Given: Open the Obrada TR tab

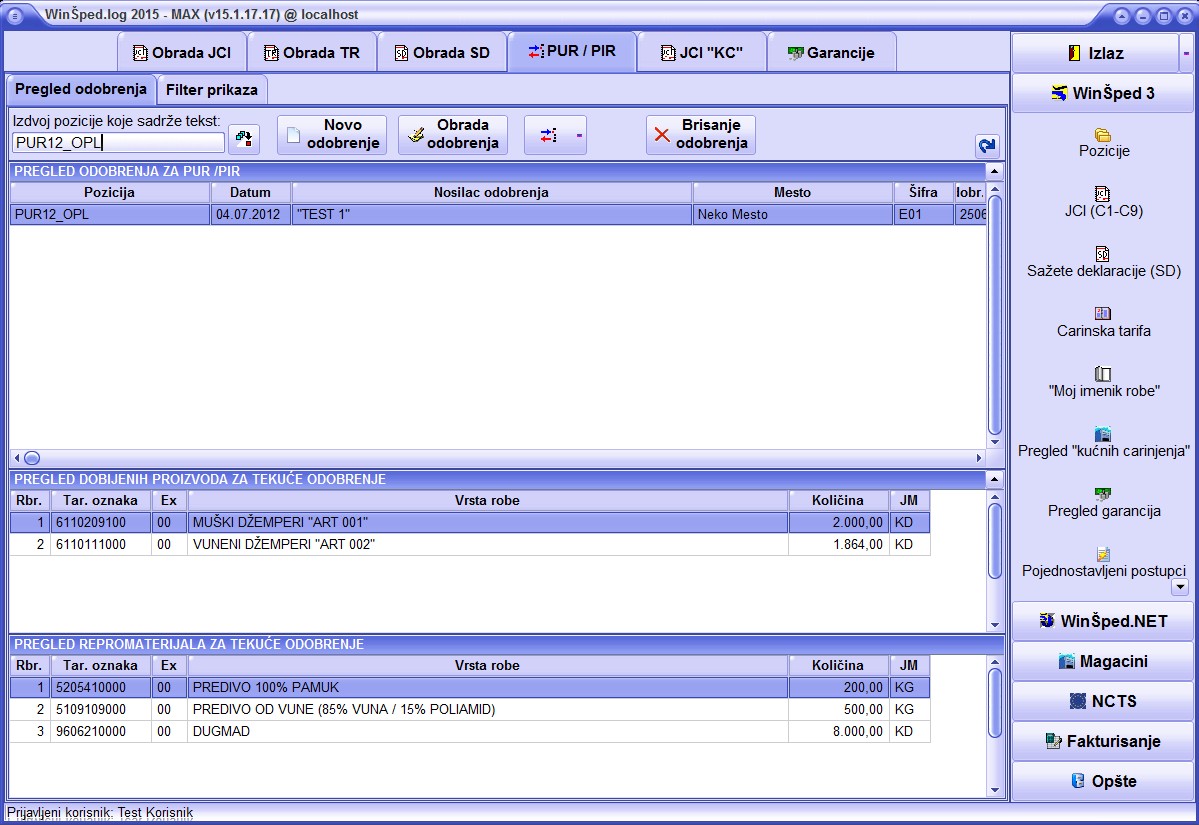Looking at the screenshot, I should (312, 53).
